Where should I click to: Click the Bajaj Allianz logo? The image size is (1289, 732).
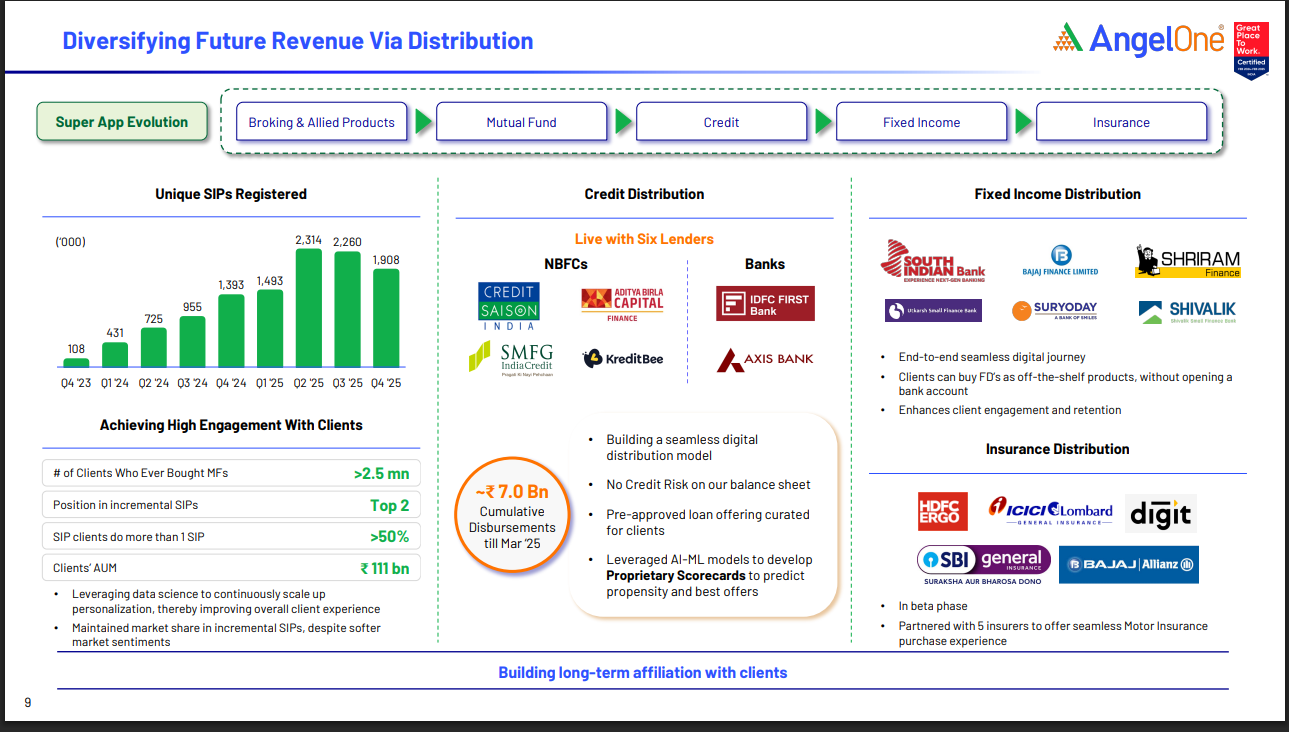click(x=1128, y=565)
